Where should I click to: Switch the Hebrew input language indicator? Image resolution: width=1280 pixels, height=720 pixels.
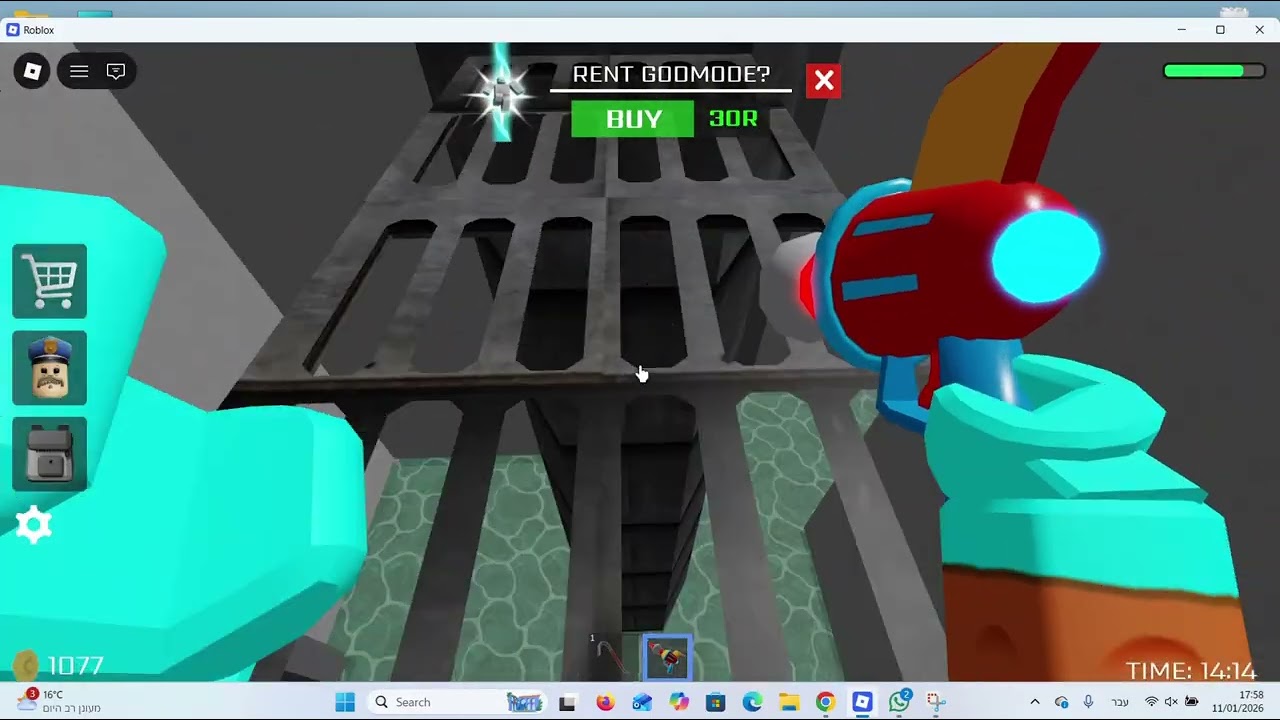pos(1120,702)
